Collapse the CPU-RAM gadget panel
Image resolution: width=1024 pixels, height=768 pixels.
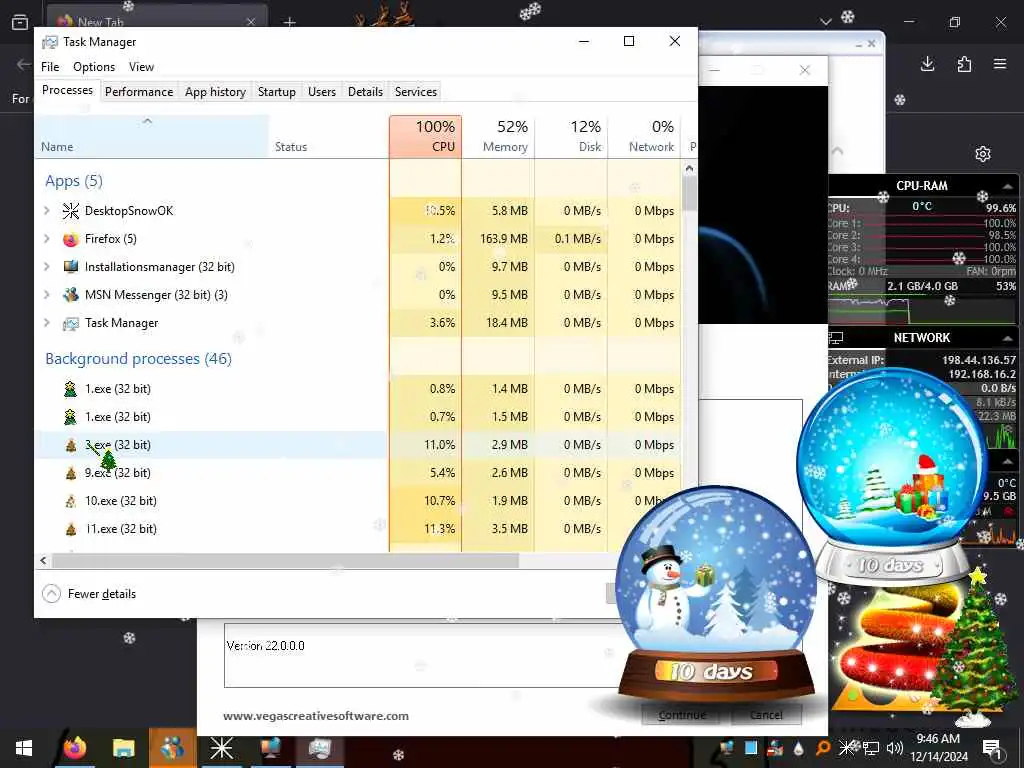[x=1008, y=186]
